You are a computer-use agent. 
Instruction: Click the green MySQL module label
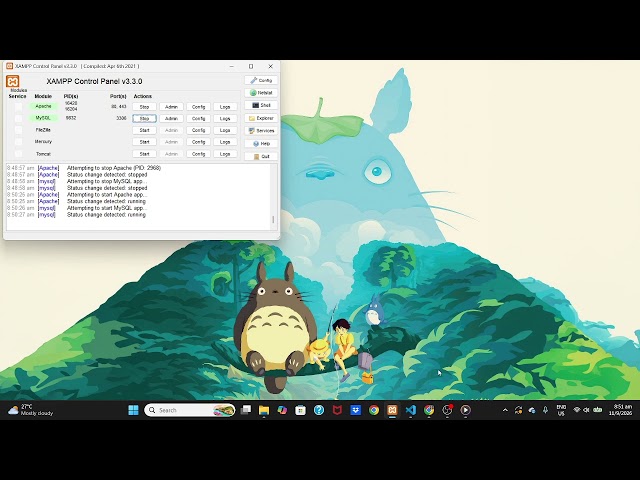pos(43,118)
